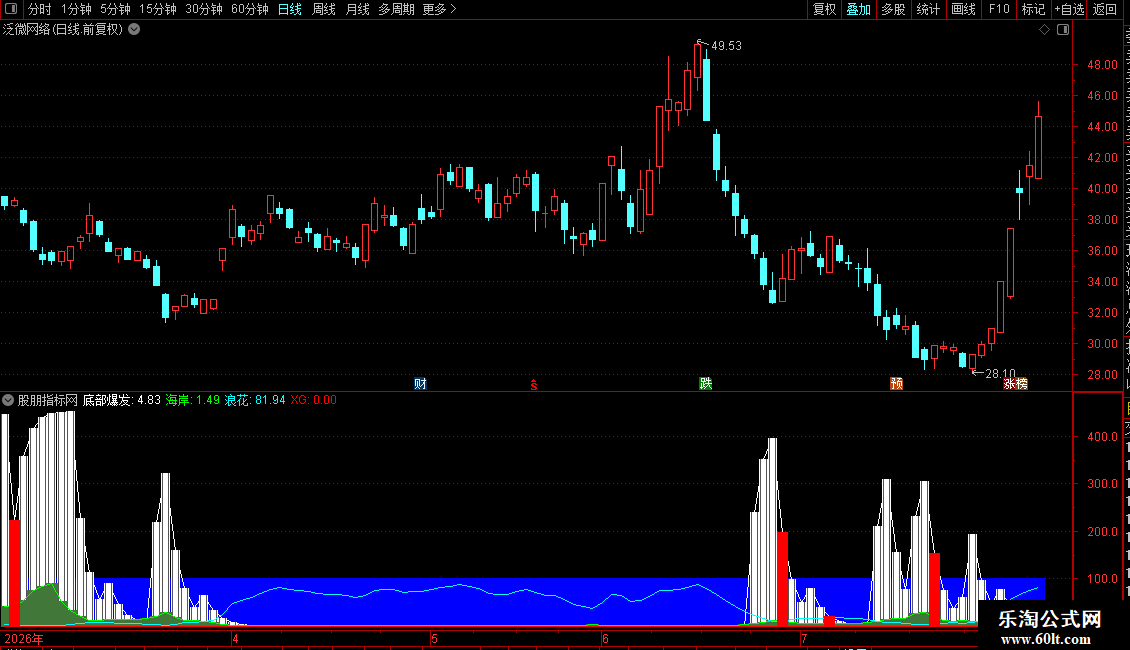Click the 30.00 price axis label

tap(1102, 344)
